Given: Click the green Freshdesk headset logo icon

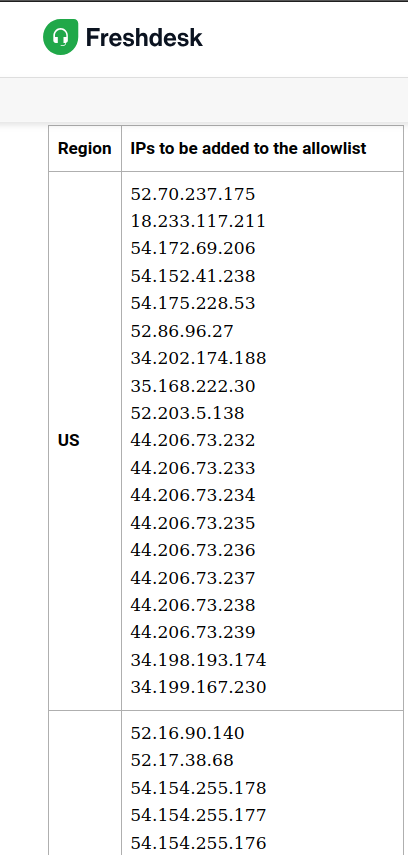Looking at the screenshot, I should click(x=61, y=37).
